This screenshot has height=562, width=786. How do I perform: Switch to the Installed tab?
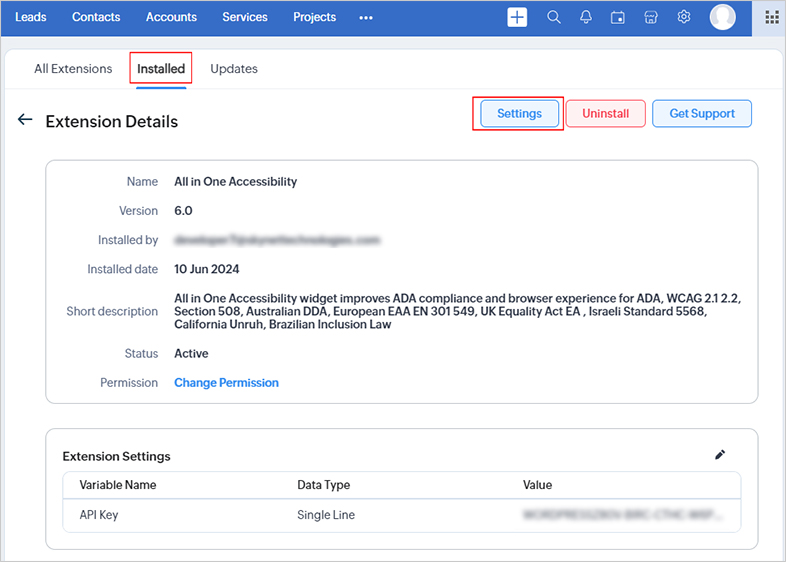(161, 69)
